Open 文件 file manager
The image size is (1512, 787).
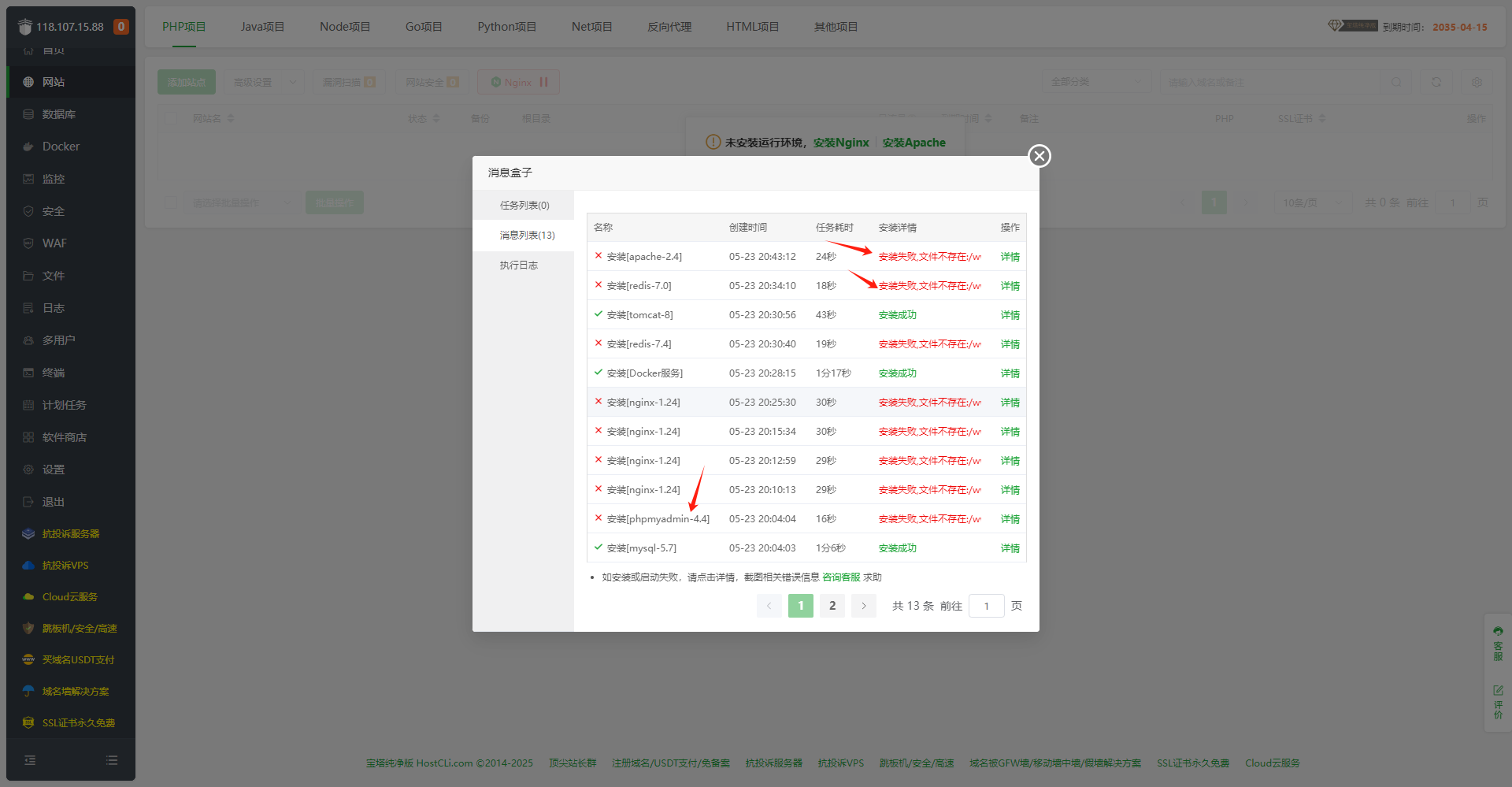[71, 276]
